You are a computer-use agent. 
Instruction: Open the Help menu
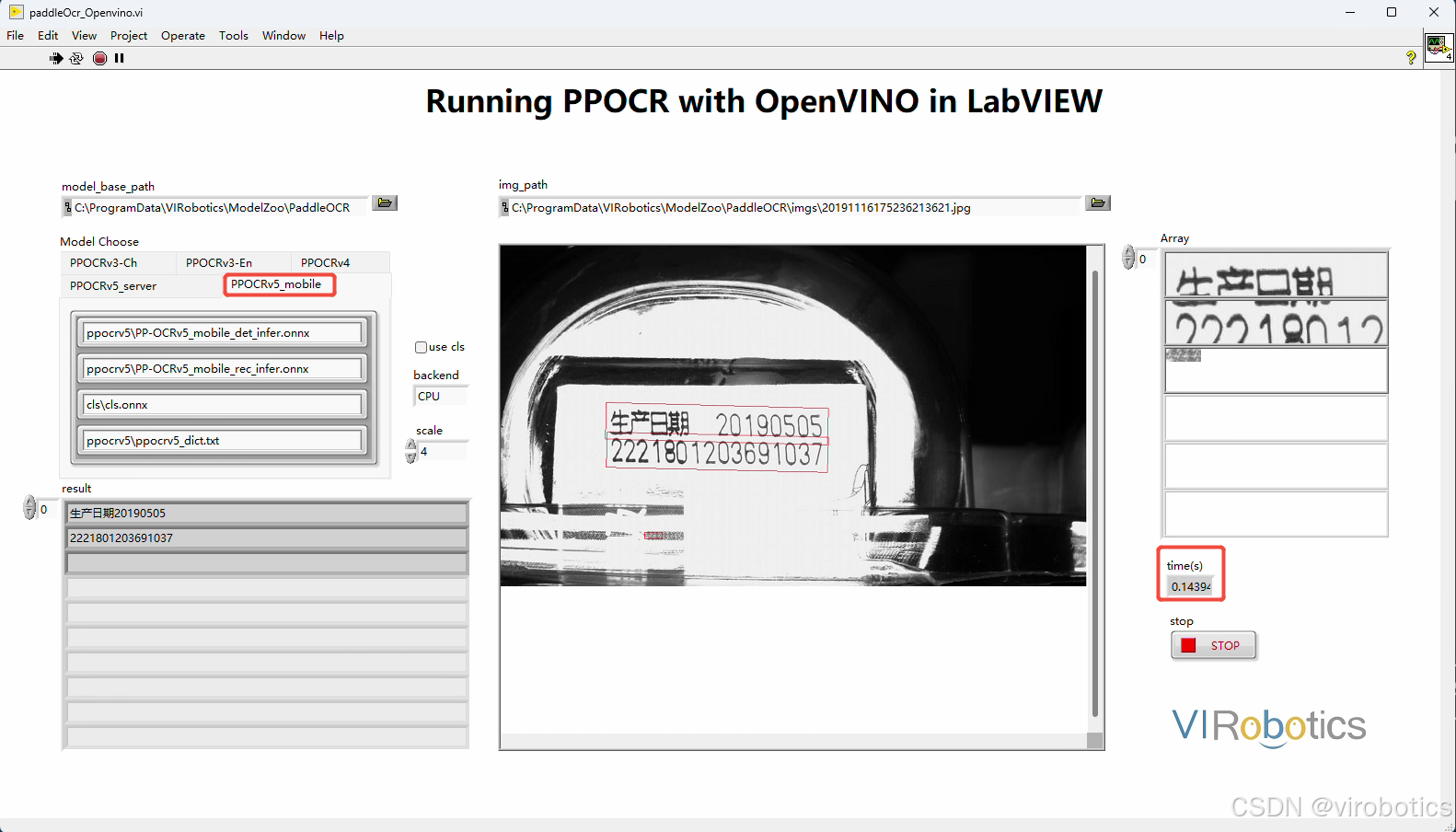[x=331, y=36]
